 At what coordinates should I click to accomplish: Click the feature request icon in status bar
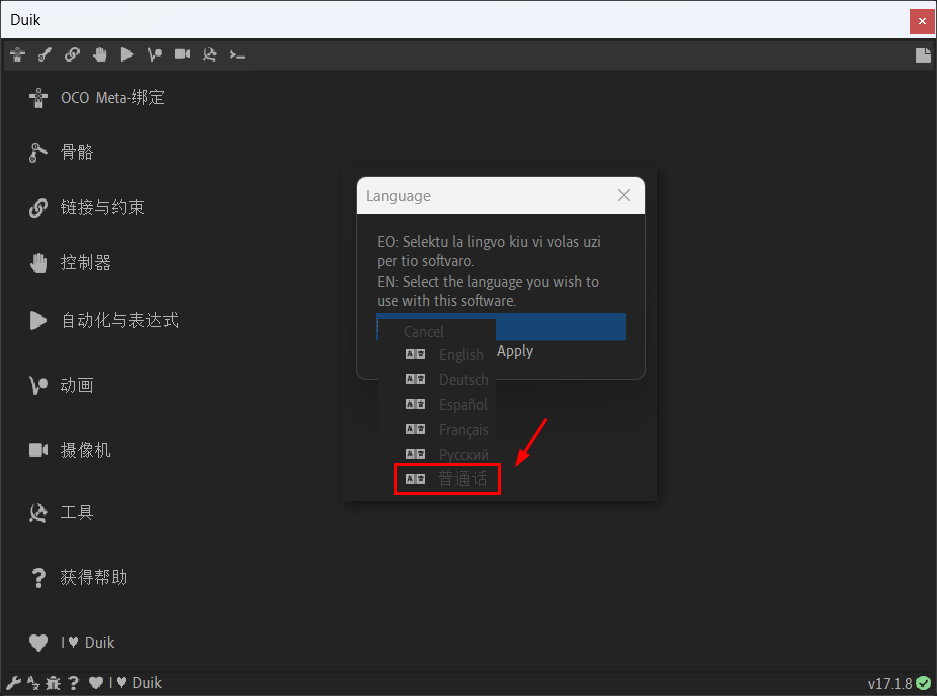click(x=33, y=683)
